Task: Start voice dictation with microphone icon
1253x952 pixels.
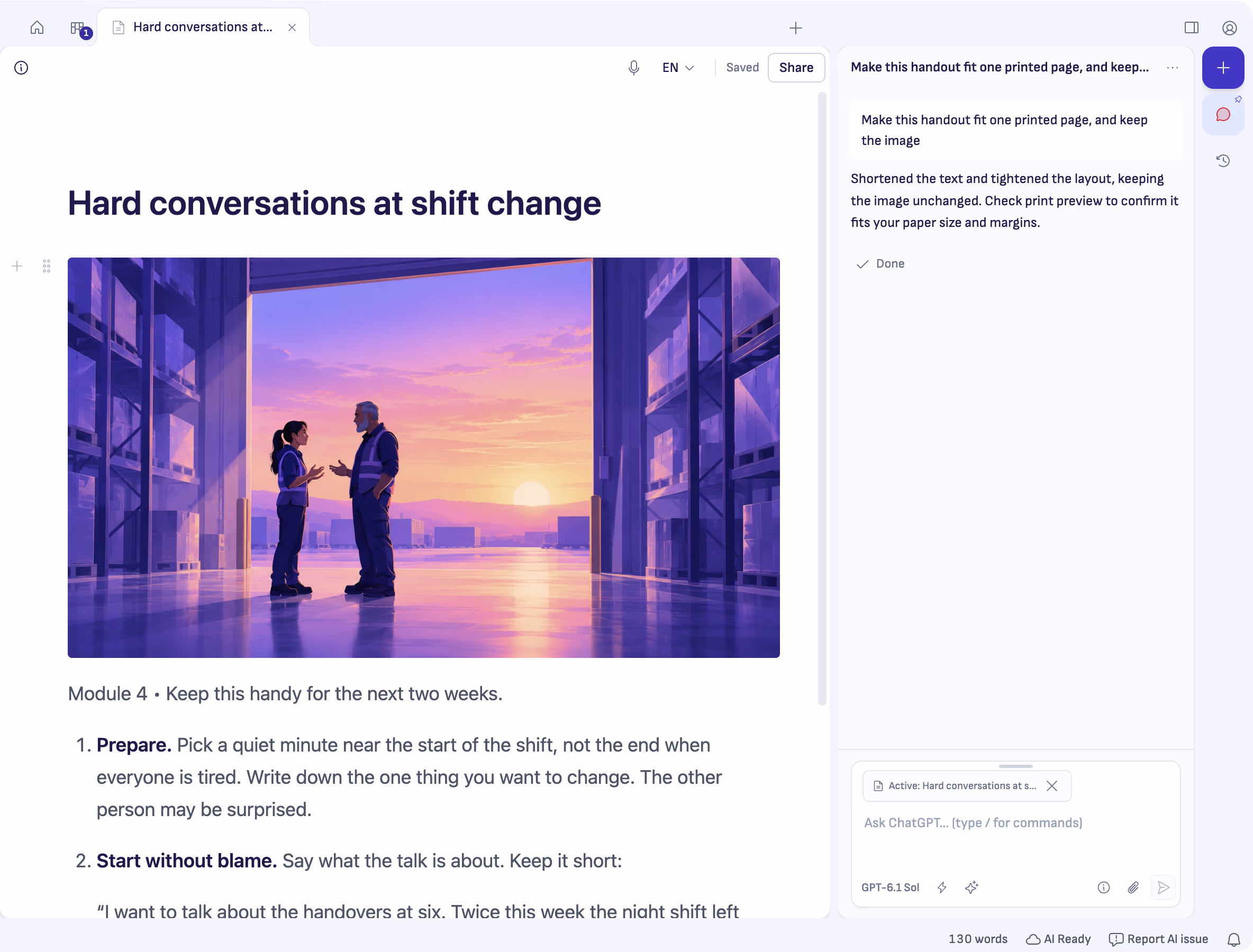Action: (x=633, y=68)
